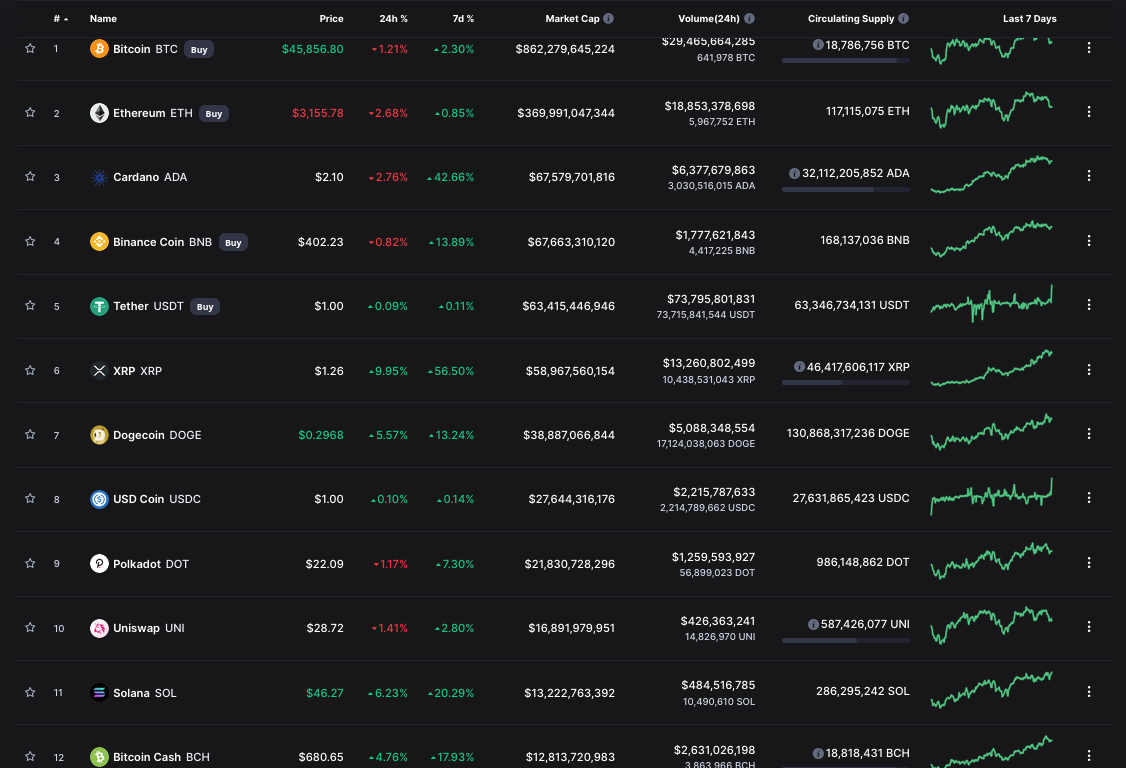Viewport: 1126px width, 768px height.
Task: Click the Bitcoin coin logo
Action: pyautogui.click(x=99, y=49)
